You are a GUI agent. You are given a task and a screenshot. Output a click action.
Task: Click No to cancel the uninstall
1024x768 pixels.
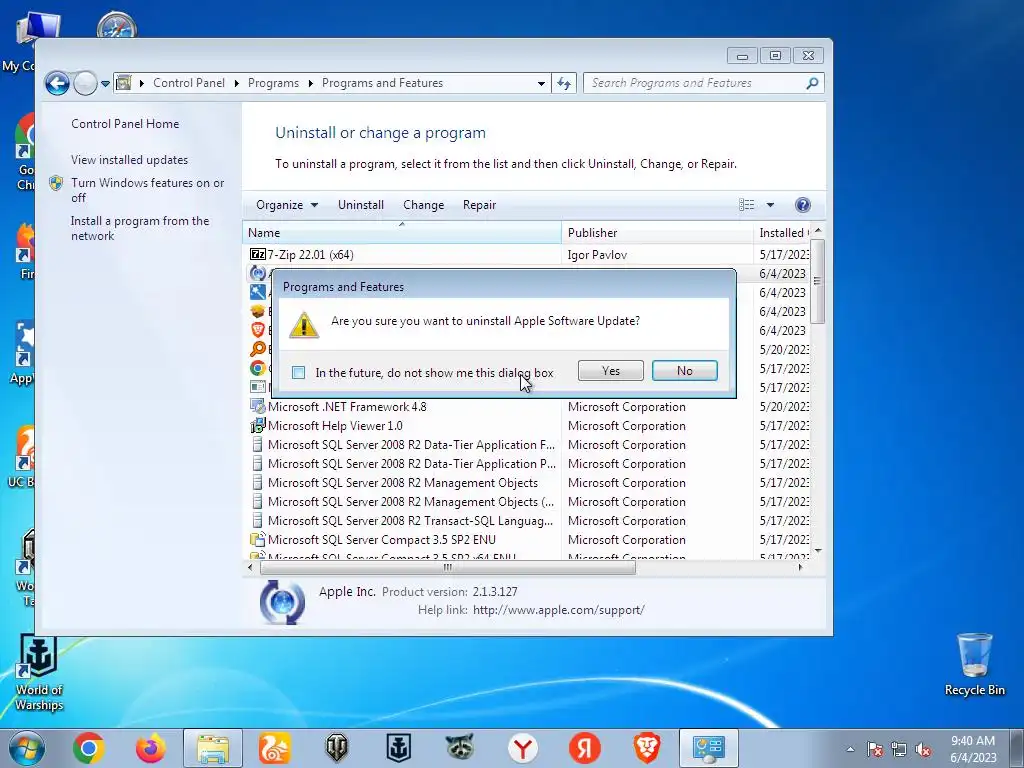click(684, 371)
